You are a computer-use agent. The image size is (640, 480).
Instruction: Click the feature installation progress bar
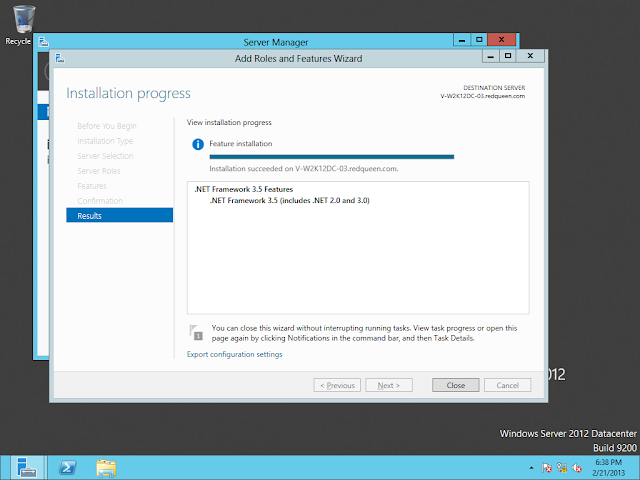point(331,157)
